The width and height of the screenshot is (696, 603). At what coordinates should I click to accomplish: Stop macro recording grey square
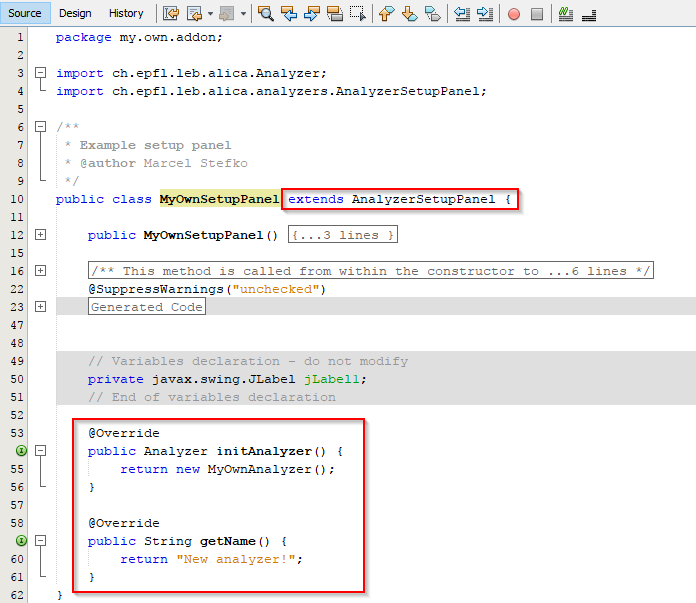coord(537,14)
